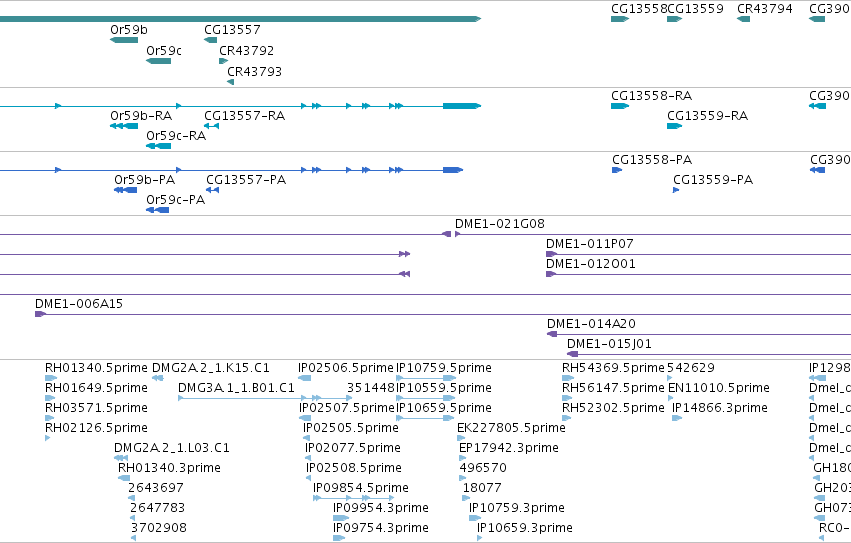The height and width of the screenshot is (543, 851).
Task: Select the IP14866.3prime EST
Action: tap(677, 418)
